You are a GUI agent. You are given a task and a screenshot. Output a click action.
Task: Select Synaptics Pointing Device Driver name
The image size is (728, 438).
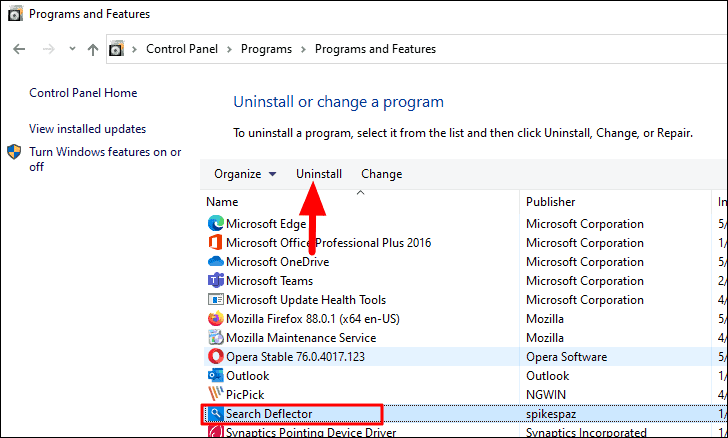tap(311, 432)
